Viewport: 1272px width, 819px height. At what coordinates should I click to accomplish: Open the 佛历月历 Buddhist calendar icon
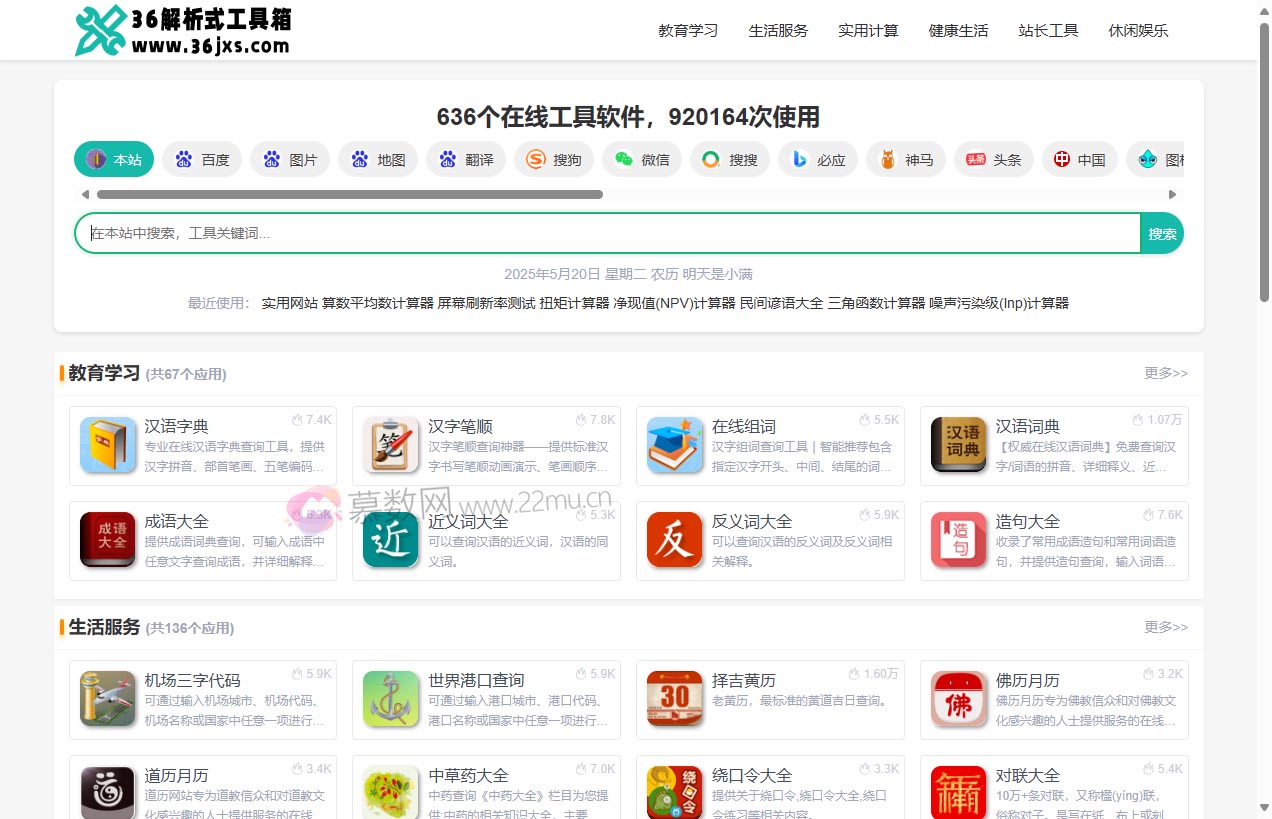(958, 700)
